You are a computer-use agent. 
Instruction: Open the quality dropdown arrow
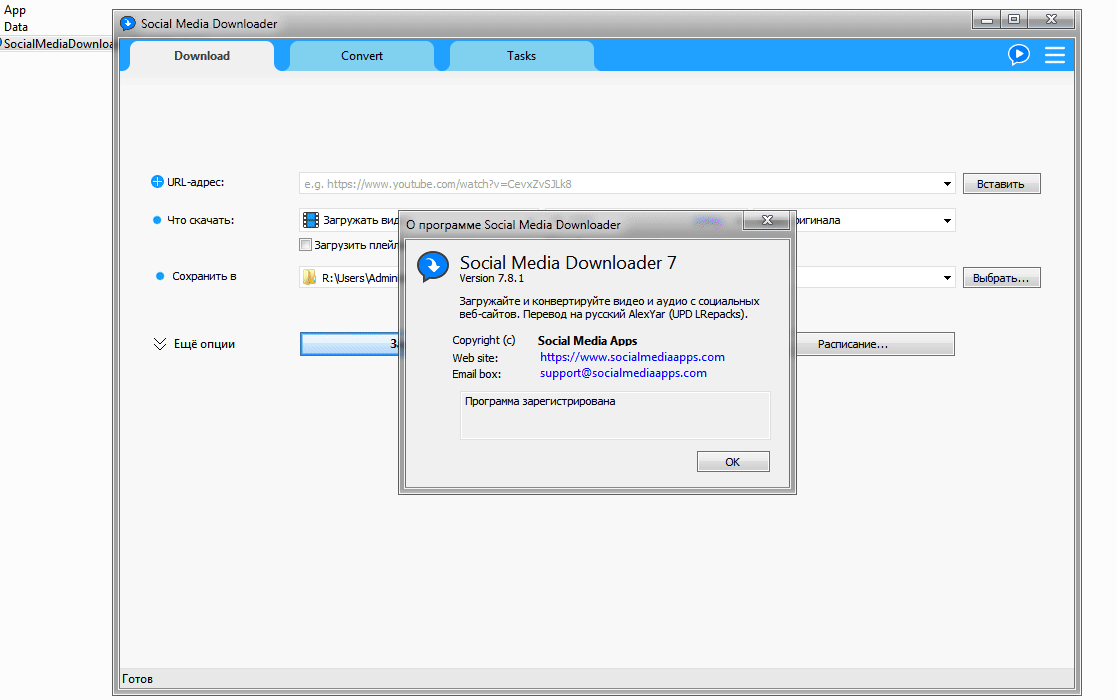[946, 220]
